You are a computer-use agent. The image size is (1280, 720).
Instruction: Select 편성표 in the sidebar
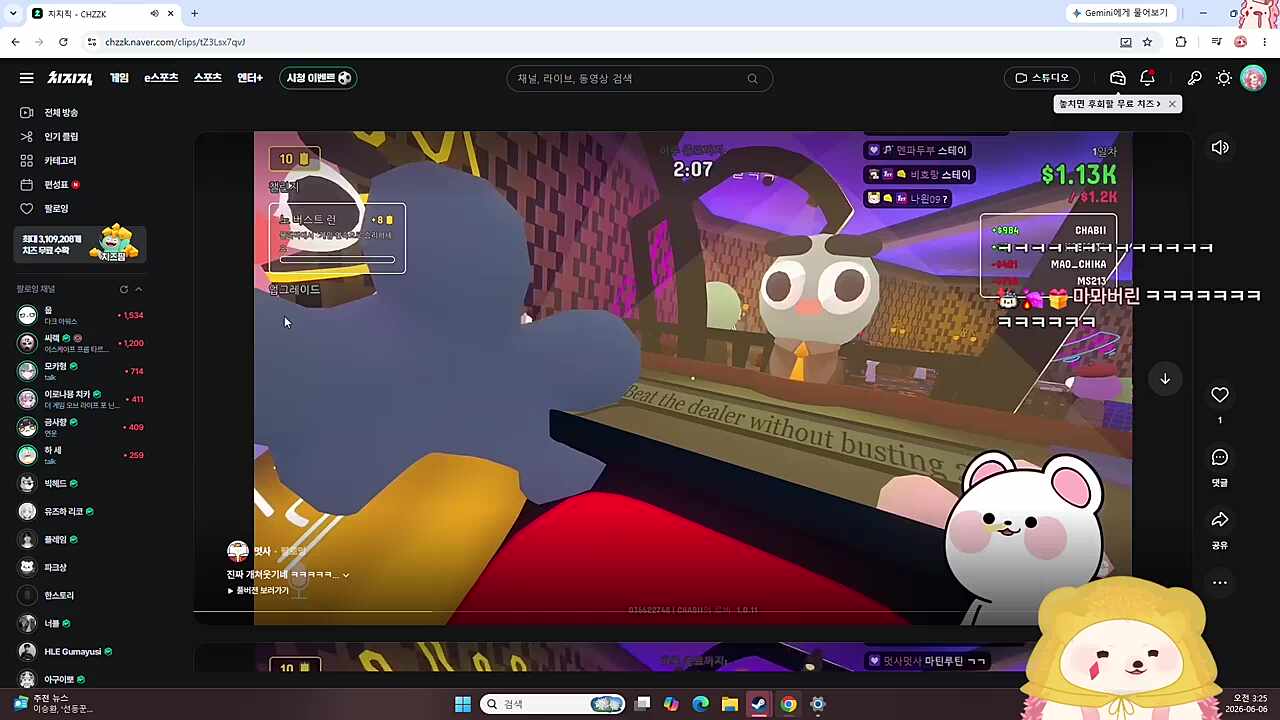coord(56,185)
